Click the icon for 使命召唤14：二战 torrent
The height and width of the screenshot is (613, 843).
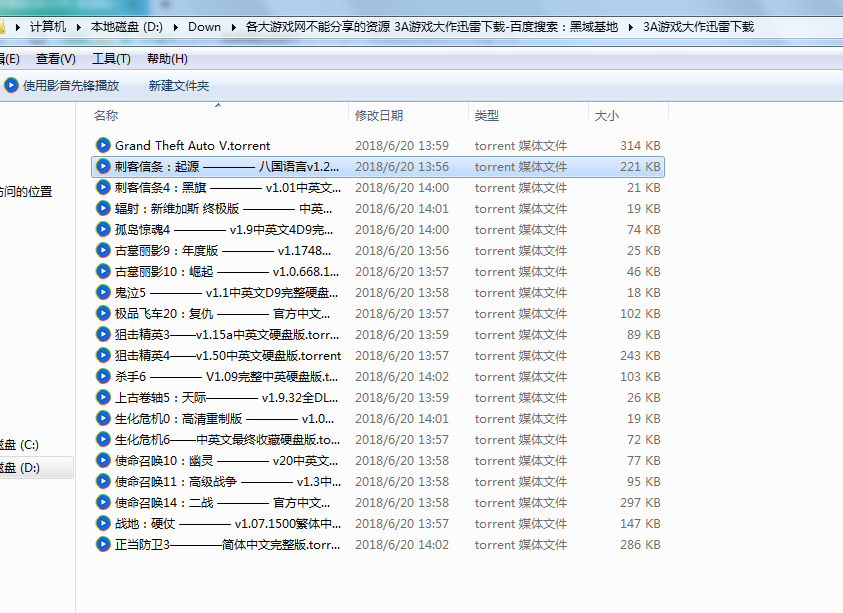tap(103, 502)
